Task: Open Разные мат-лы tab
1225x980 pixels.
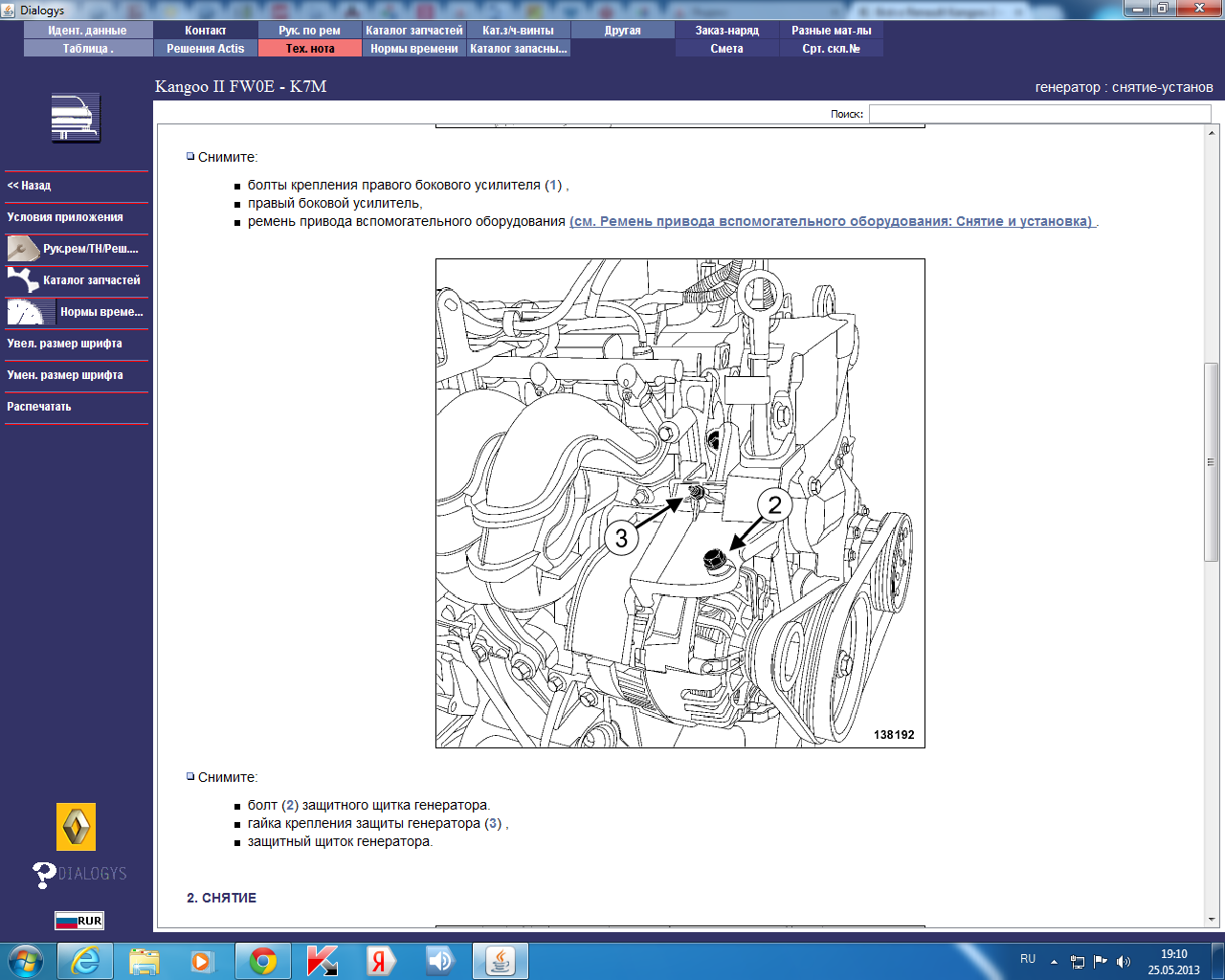Action: 832,31
